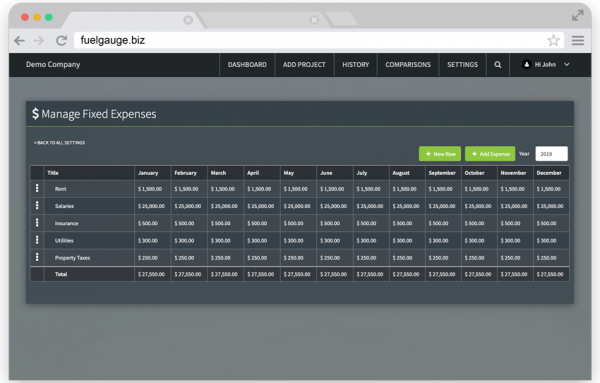600x383 pixels.
Task: Select Property Taxes' July $250.00 cell
Action: 371,258
